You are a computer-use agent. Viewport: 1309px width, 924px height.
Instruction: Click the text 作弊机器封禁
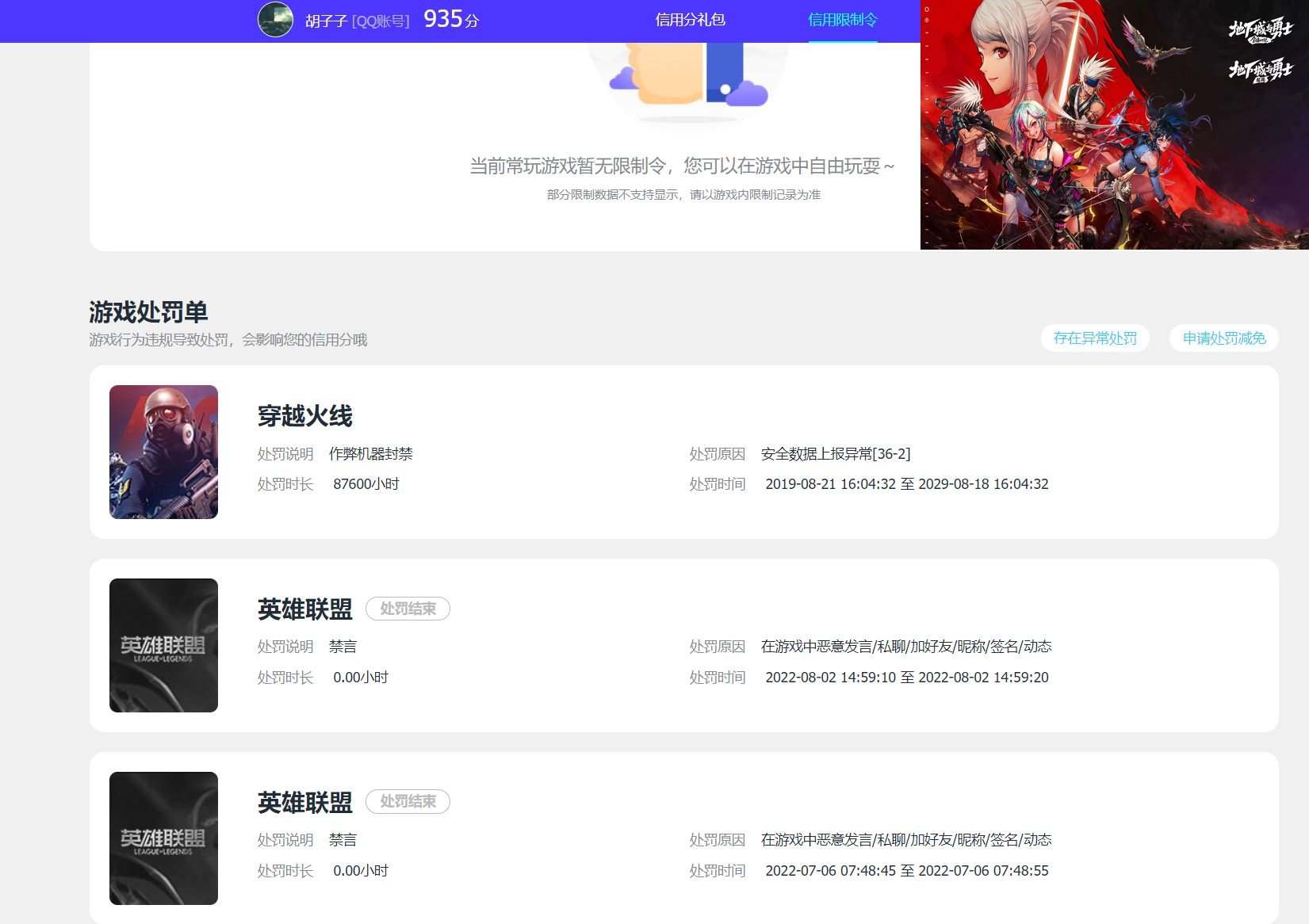[x=371, y=454]
